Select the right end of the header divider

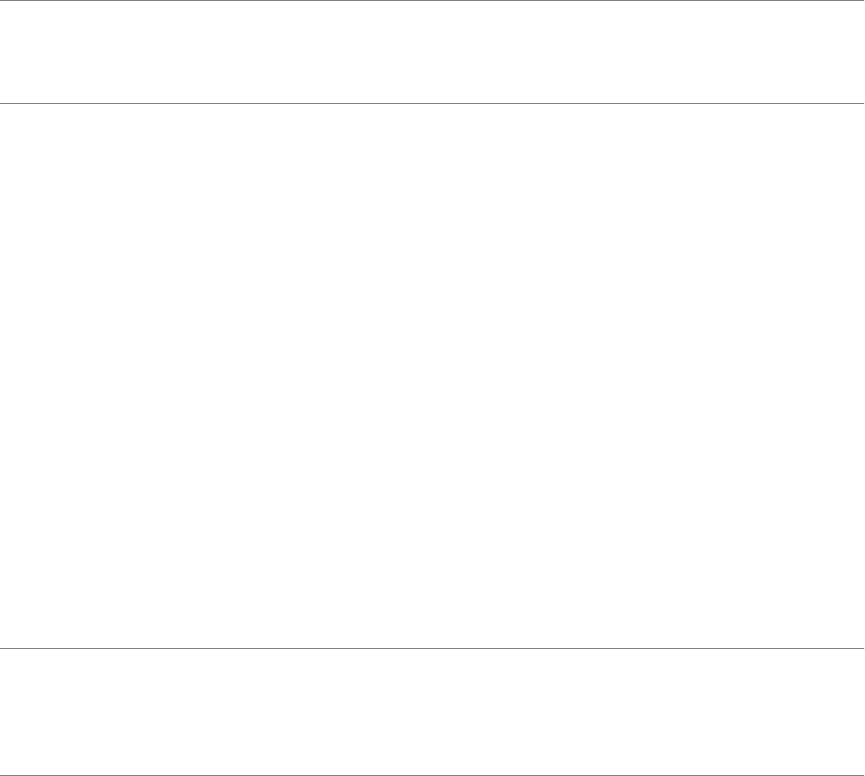coord(862,103)
